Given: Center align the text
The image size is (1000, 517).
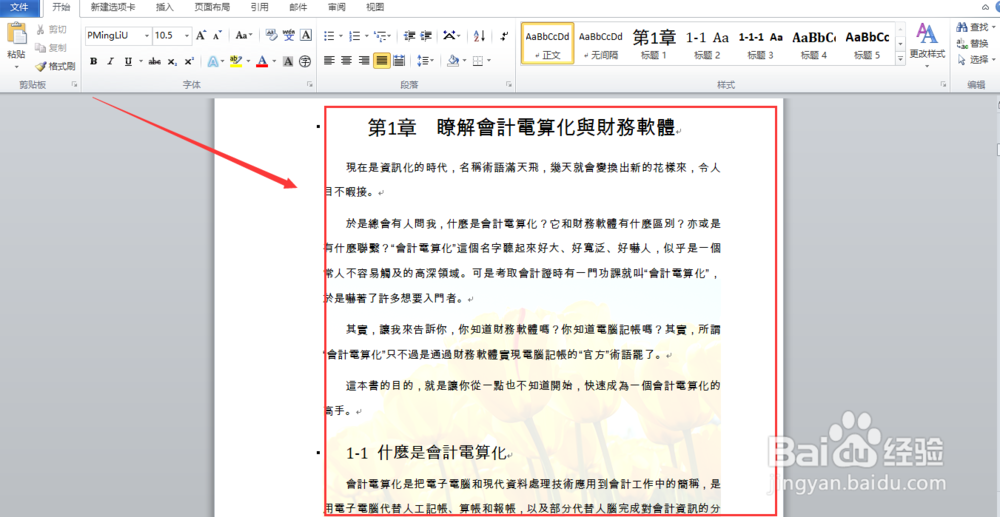Looking at the screenshot, I should [x=346, y=61].
